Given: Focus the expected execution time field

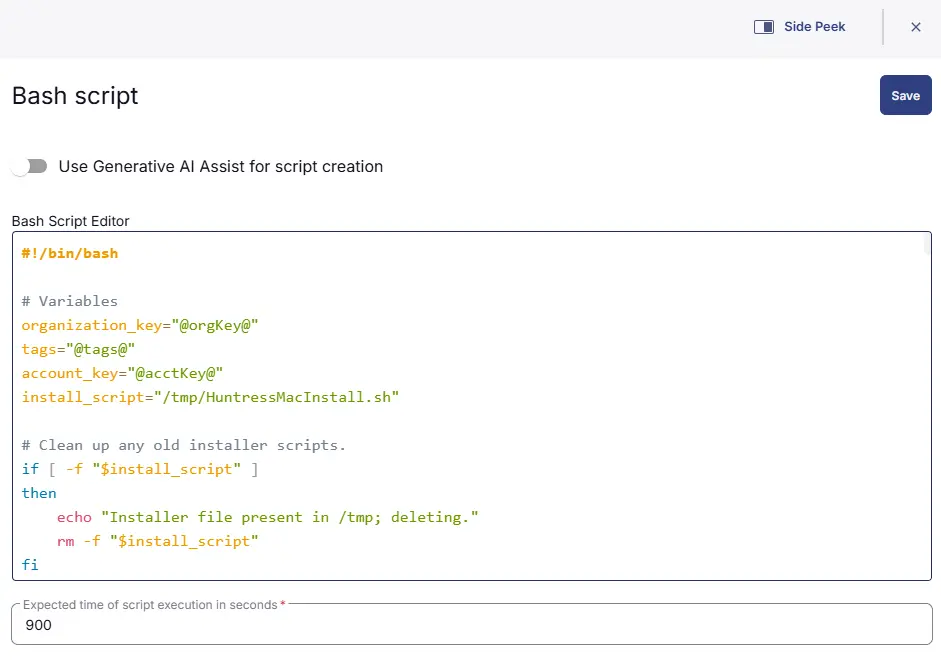Looking at the screenshot, I should [x=470, y=625].
